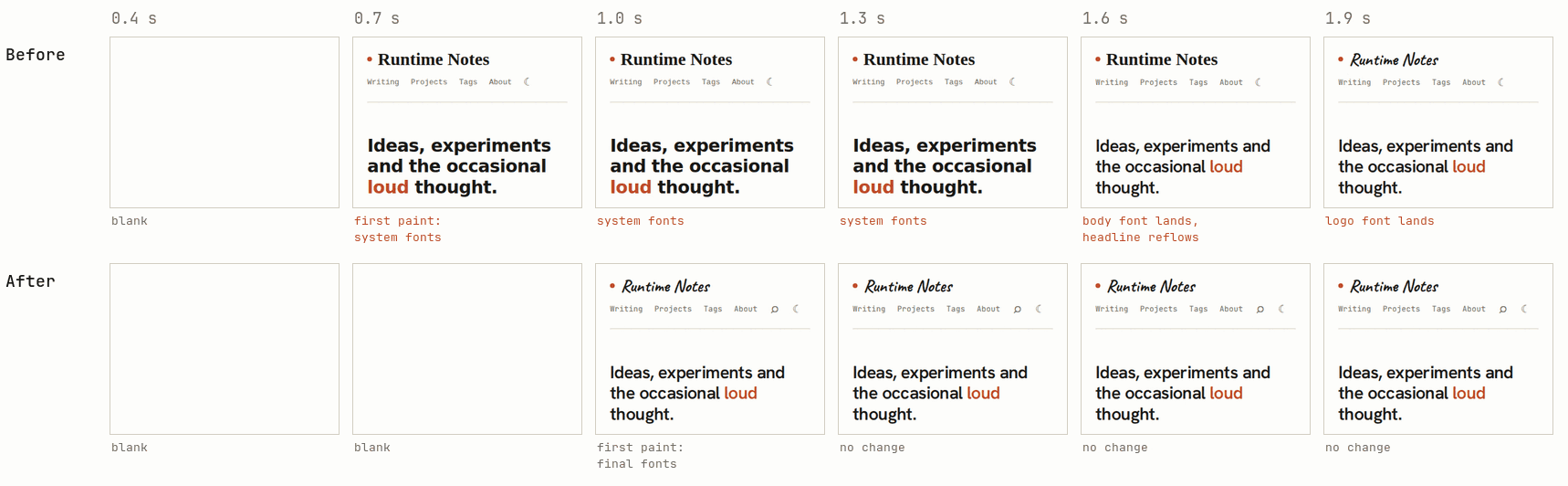Click the moon icon in Before 1.9 s frame
Viewport: 1568px width, 486px height.
[x=1500, y=82]
